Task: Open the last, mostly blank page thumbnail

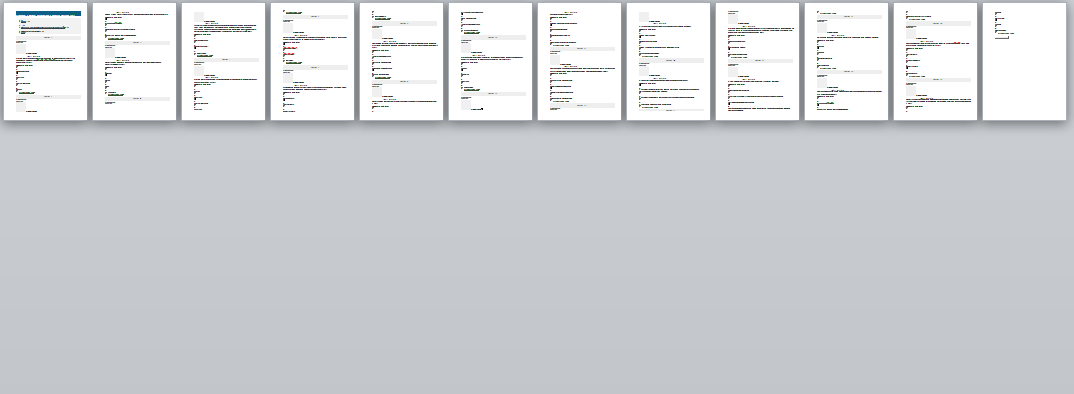Action: 1025,62
